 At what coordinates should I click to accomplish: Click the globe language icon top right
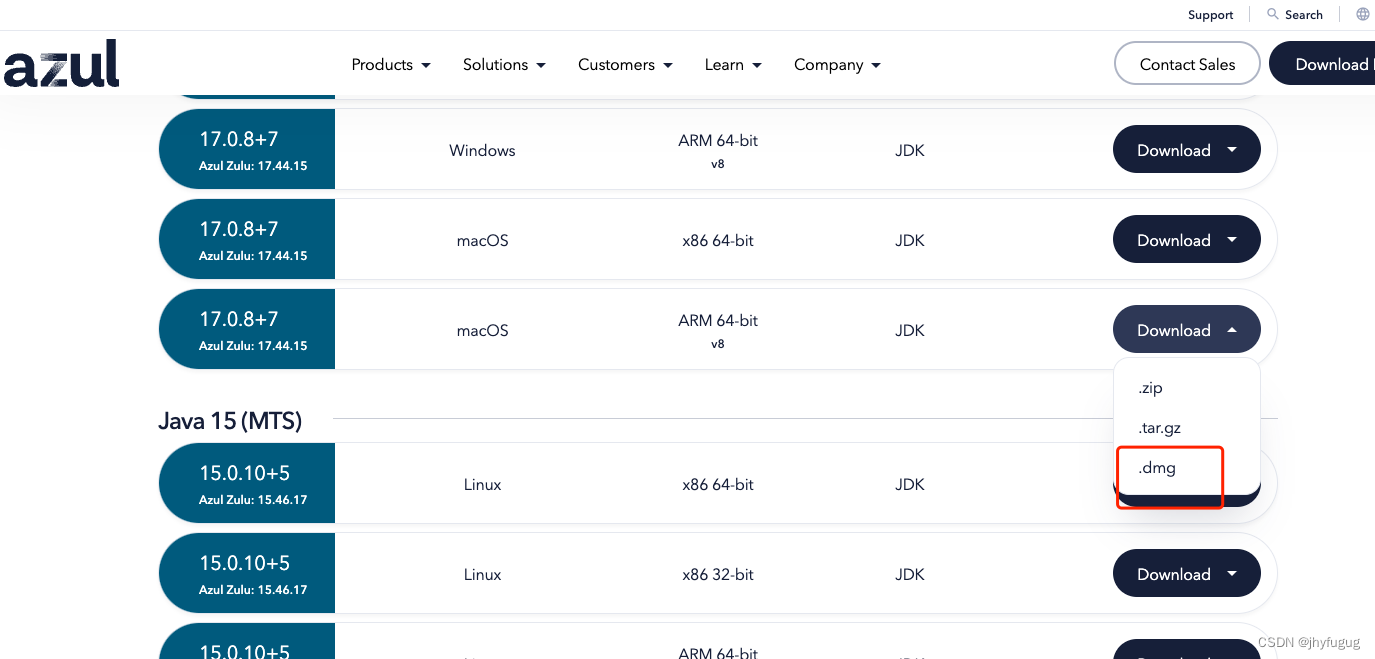pyautogui.click(x=1362, y=14)
